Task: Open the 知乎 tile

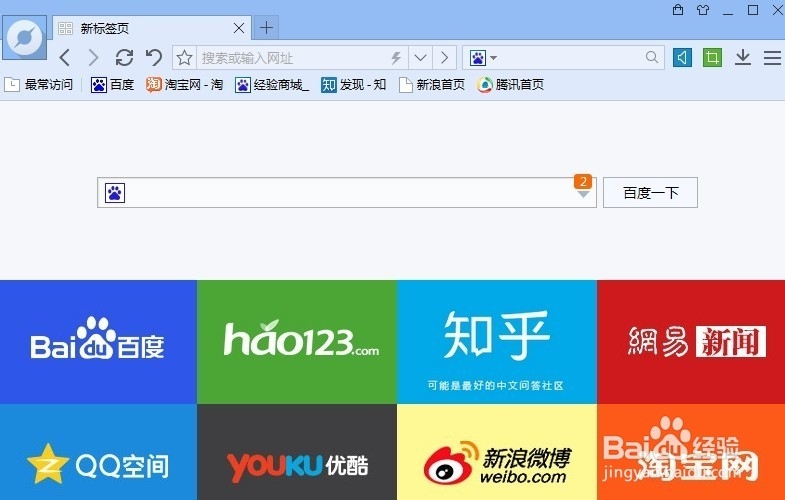Action: point(497,342)
